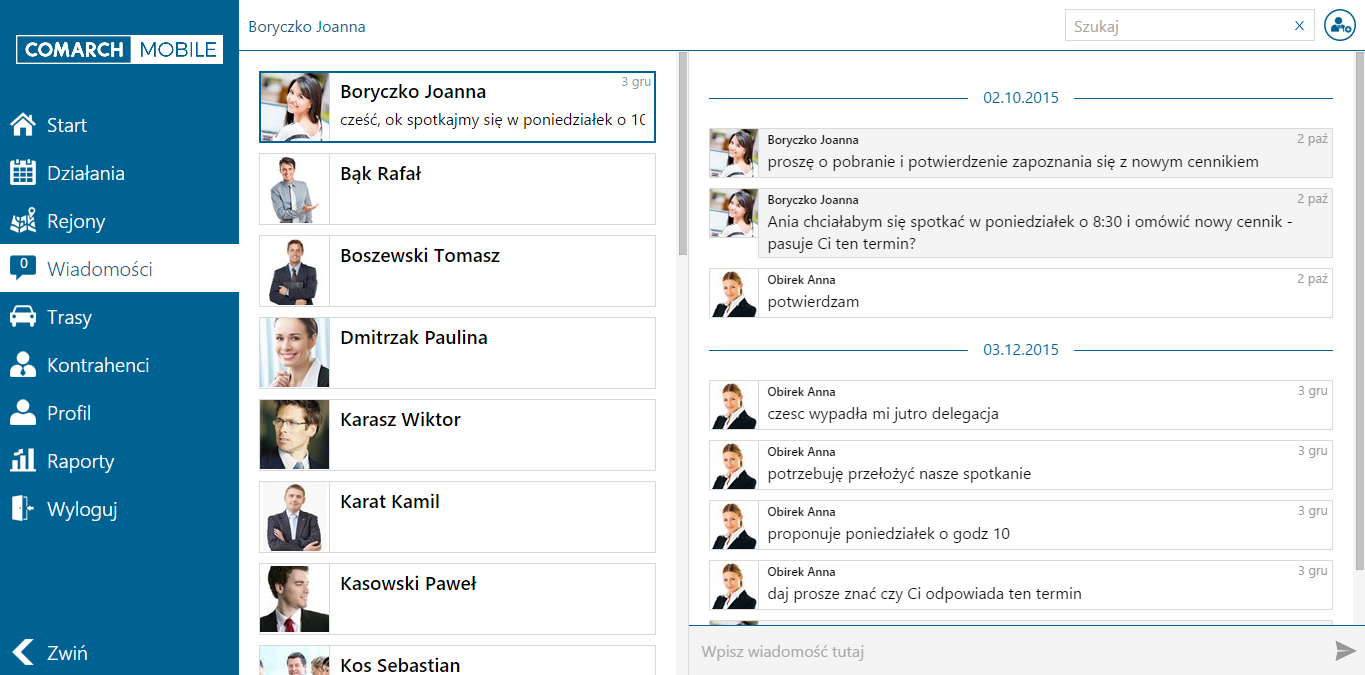Clear the Szukaj search field with X
This screenshot has height=675, width=1365.
click(x=1299, y=26)
